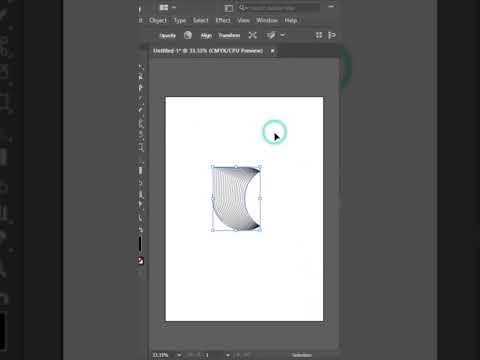Click the grid icon at control bar right end
The height and width of the screenshot is (360, 480).
click(319, 35)
